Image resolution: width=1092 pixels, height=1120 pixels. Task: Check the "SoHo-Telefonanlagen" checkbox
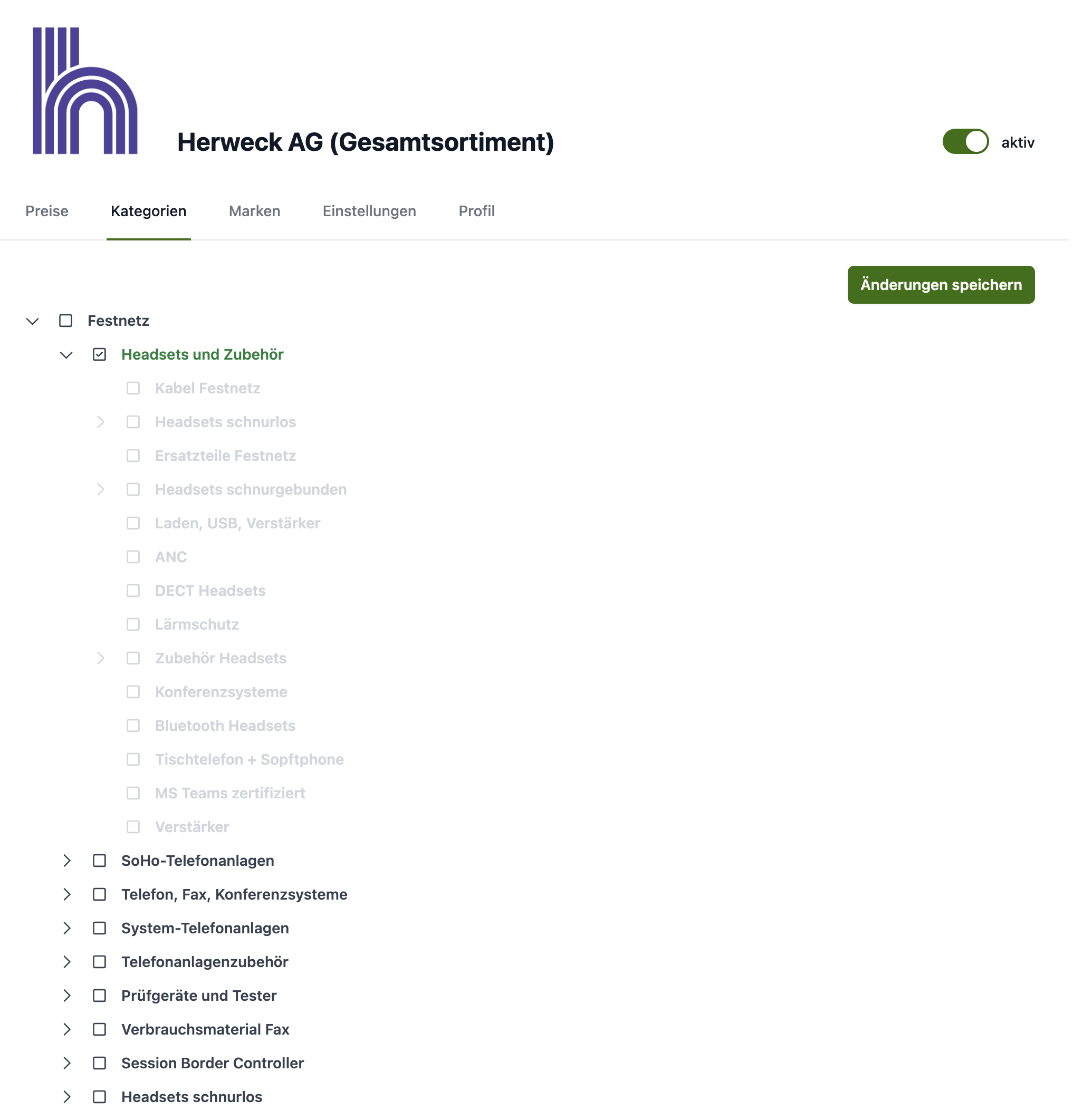click(100, 861)
